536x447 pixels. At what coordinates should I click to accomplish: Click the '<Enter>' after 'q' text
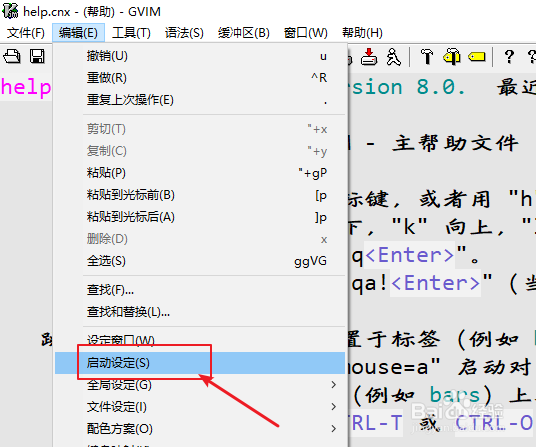pyautogui.click(x=410, y=255)
